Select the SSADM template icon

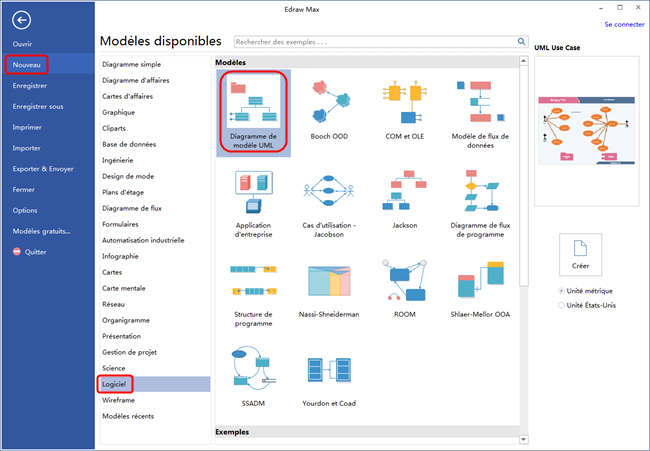pyautogui.click(x=253, y=370)
